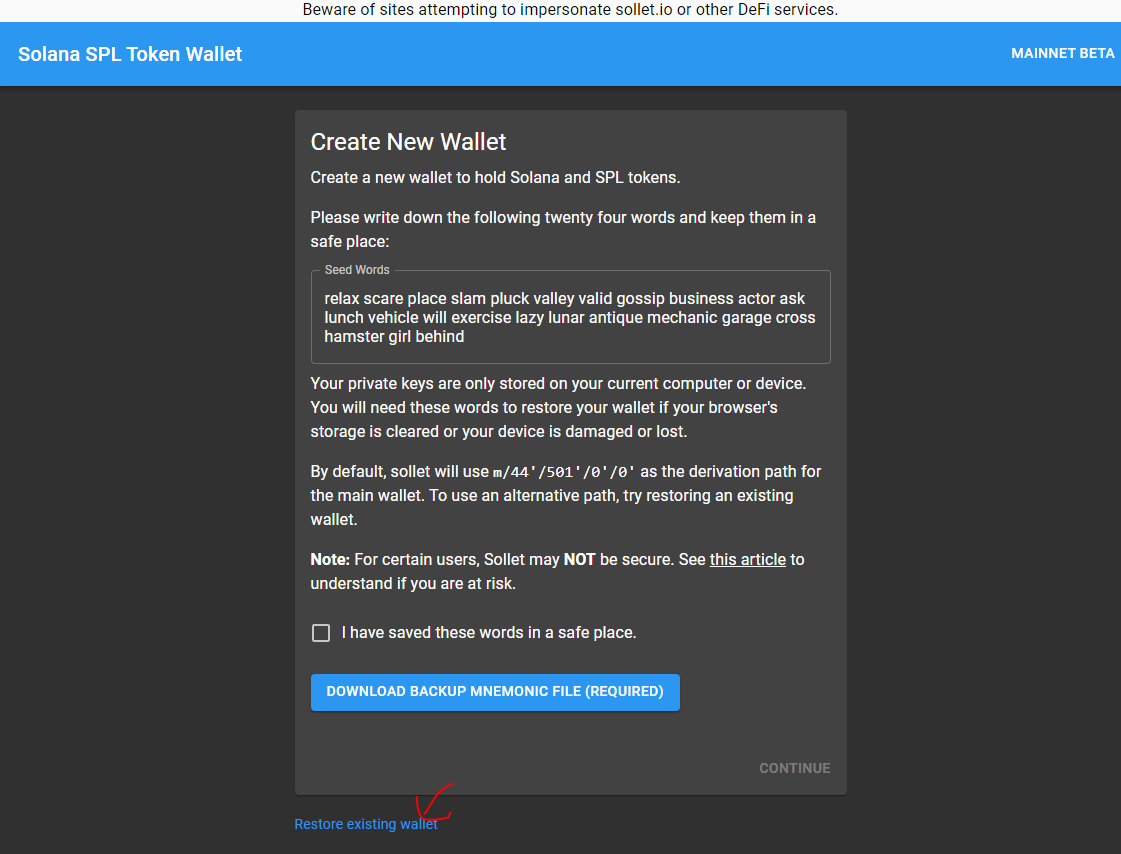The width and height of the screenshot is (1121, 854).
Task: Click the Create New Wallet heading
Action: 408,141
